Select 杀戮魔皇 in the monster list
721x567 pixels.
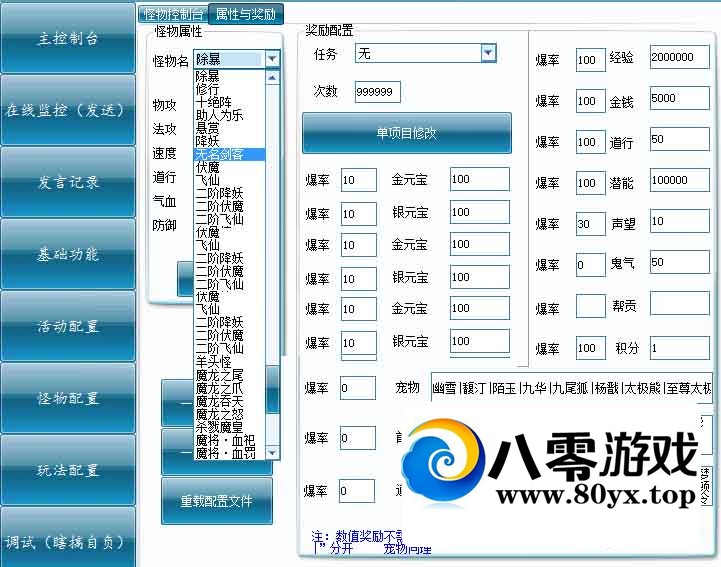229,427
